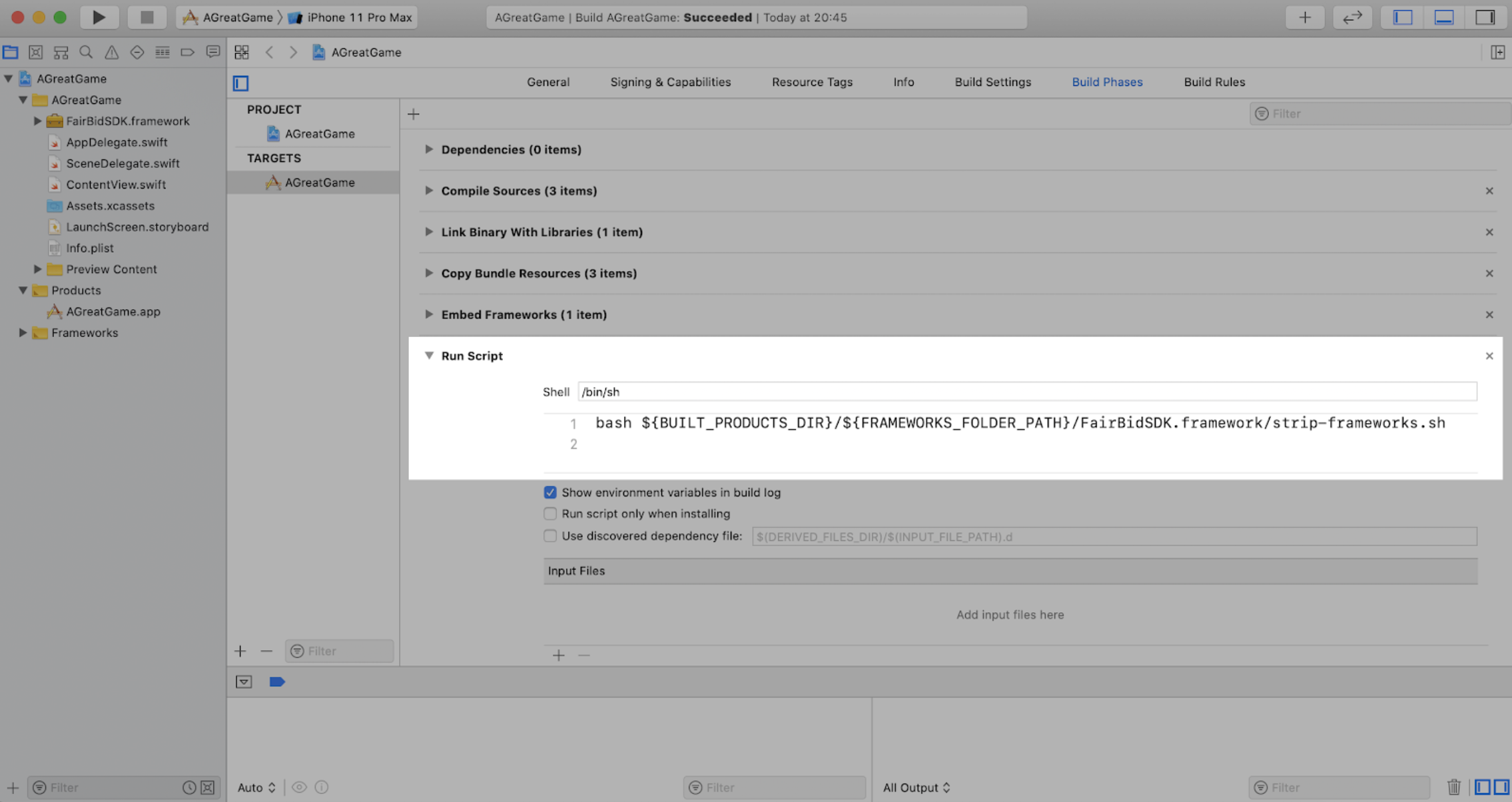Screen dimensions: 1512x802
Task: Toggle the Debug area visibility
Action: coord(1444,17)
